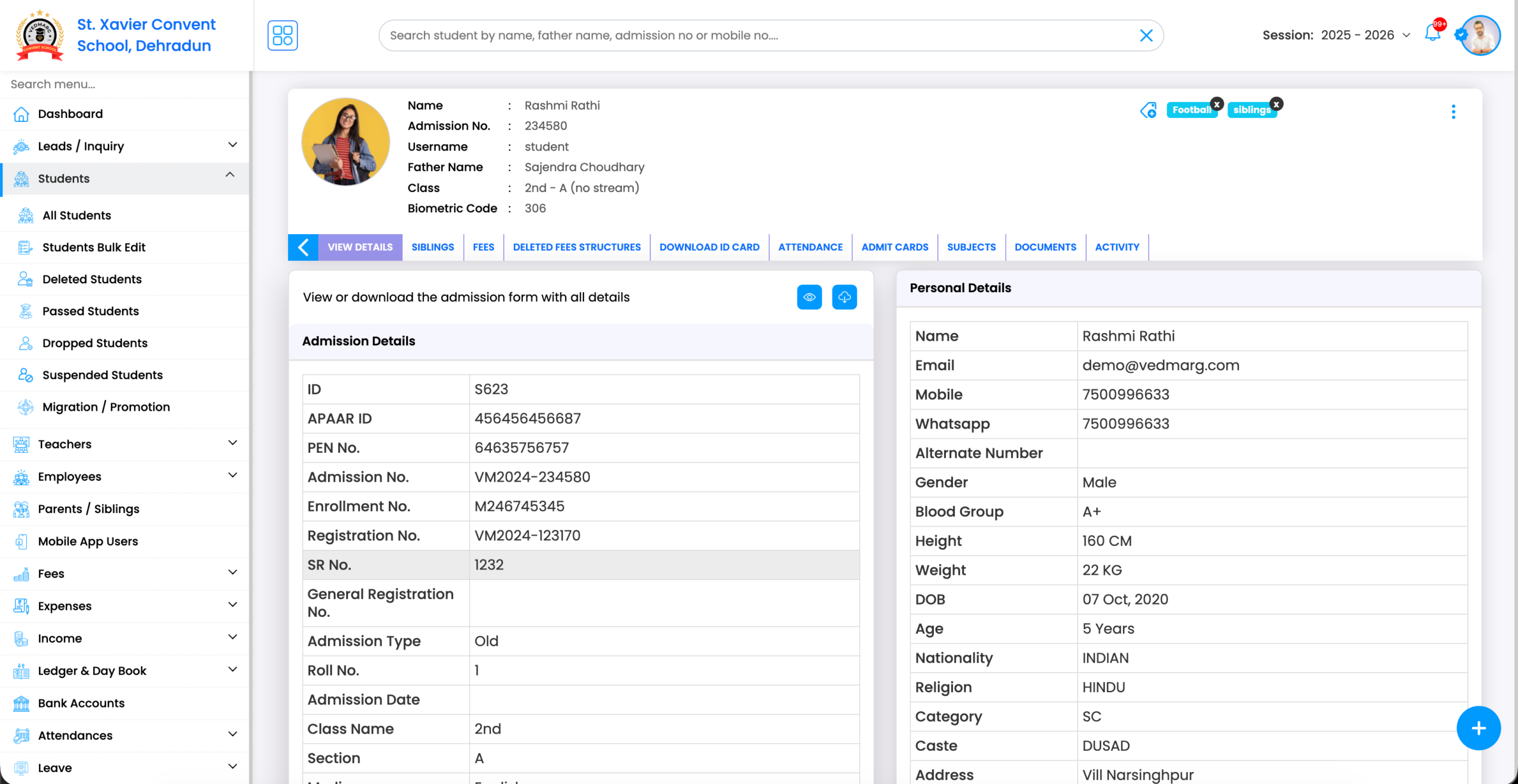1518x784 pixels.
Task: Select the Migration / Promotion sidebar icon
Action: (24, 407)
